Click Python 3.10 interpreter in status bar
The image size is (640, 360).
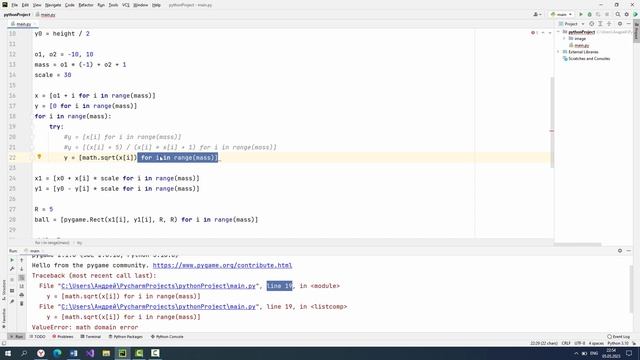[619, 344]
